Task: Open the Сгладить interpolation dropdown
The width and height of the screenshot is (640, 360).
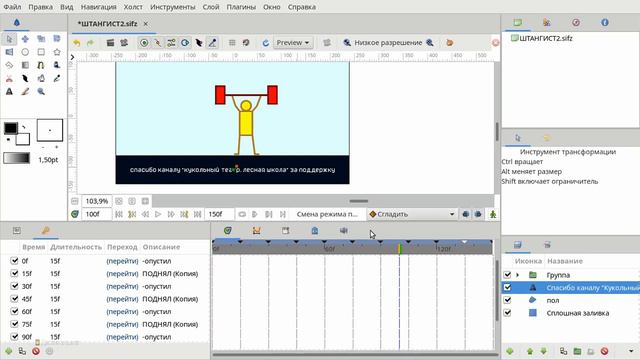Action: click(412, 214)
